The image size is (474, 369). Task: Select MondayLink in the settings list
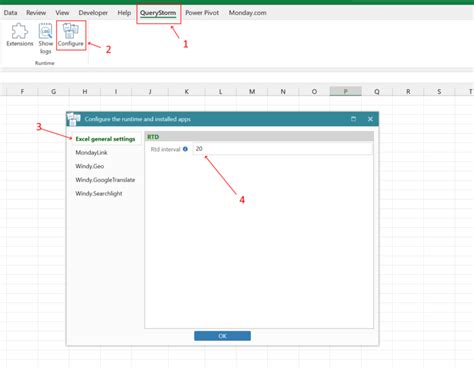coord(91,153)
